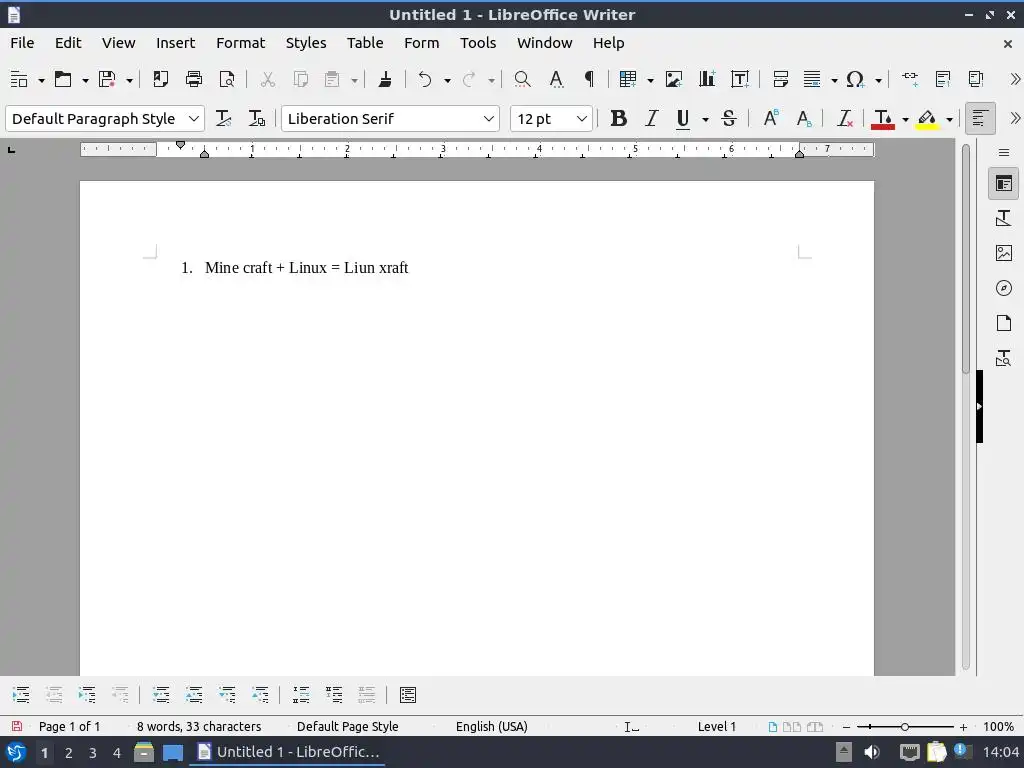1024x768 pixels.
Task: Click Page 1 of 1 in the status bar
Action: [69, 726]
